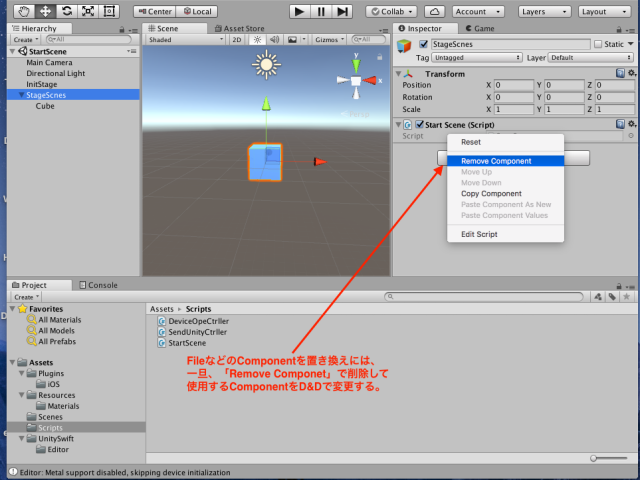Toggle the Start Scene script enabled checkbox
Viewport: 640px width, 480px height.
[419, 124]
